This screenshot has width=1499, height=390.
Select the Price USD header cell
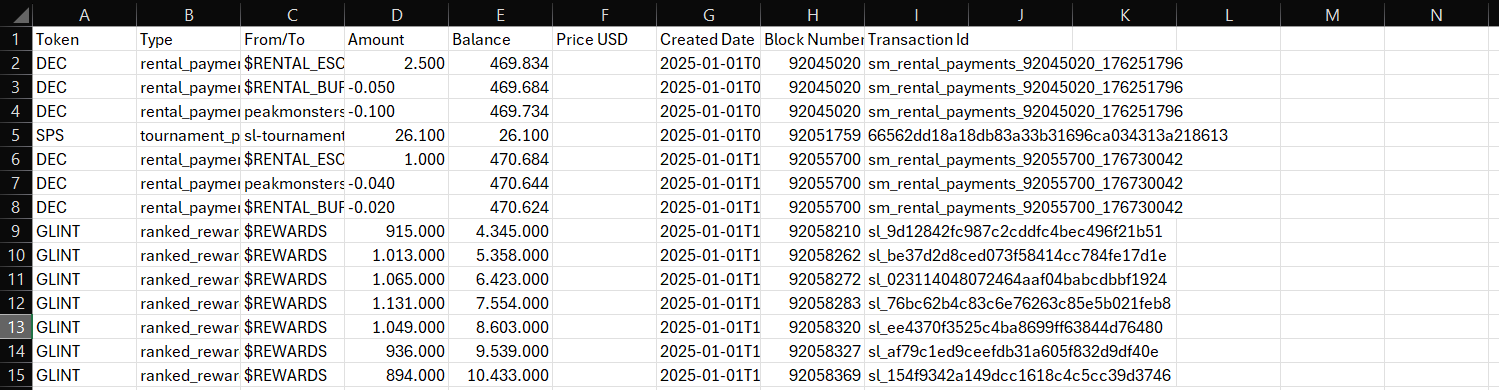tap(604, 40)
